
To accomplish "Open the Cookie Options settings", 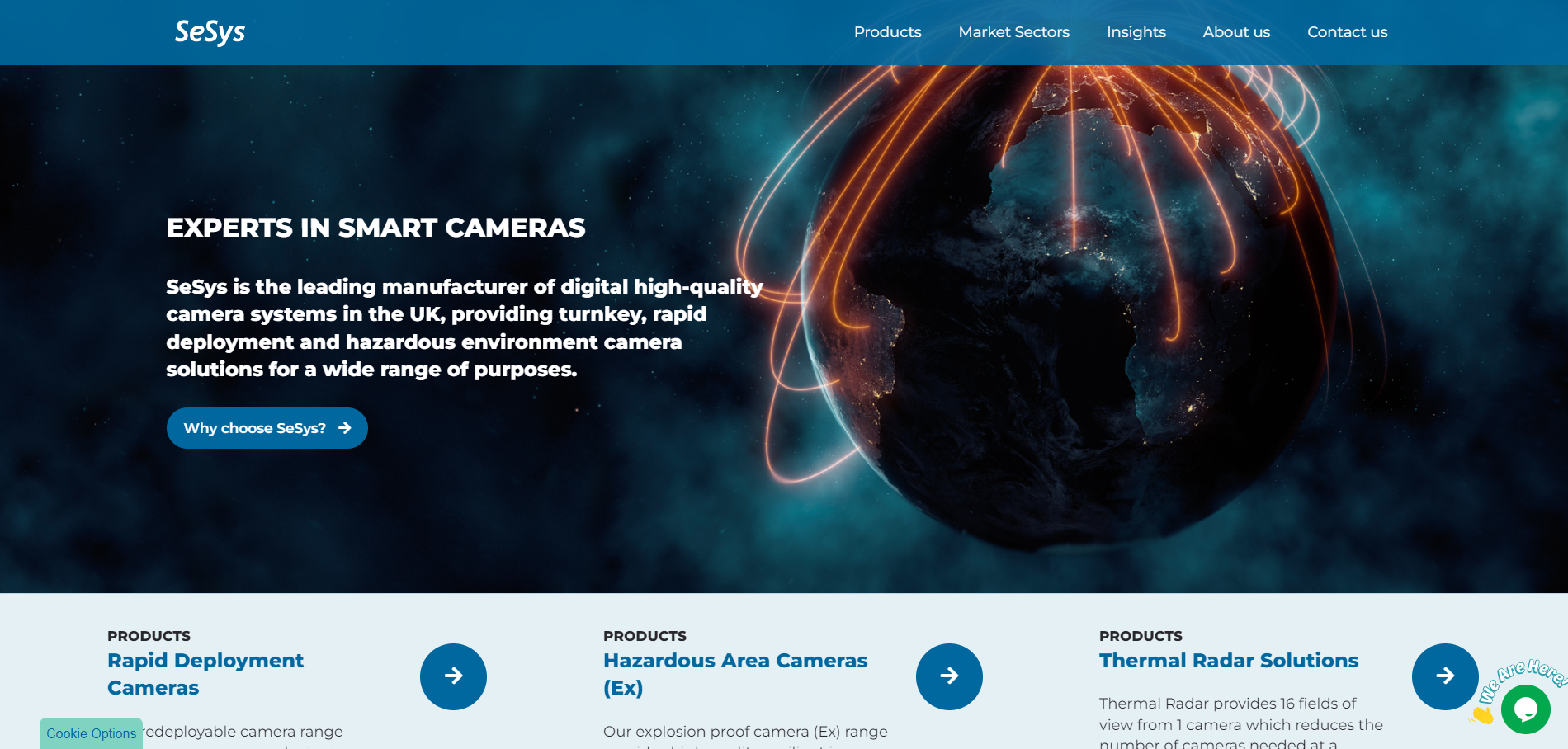I will (x=91, y=733).
